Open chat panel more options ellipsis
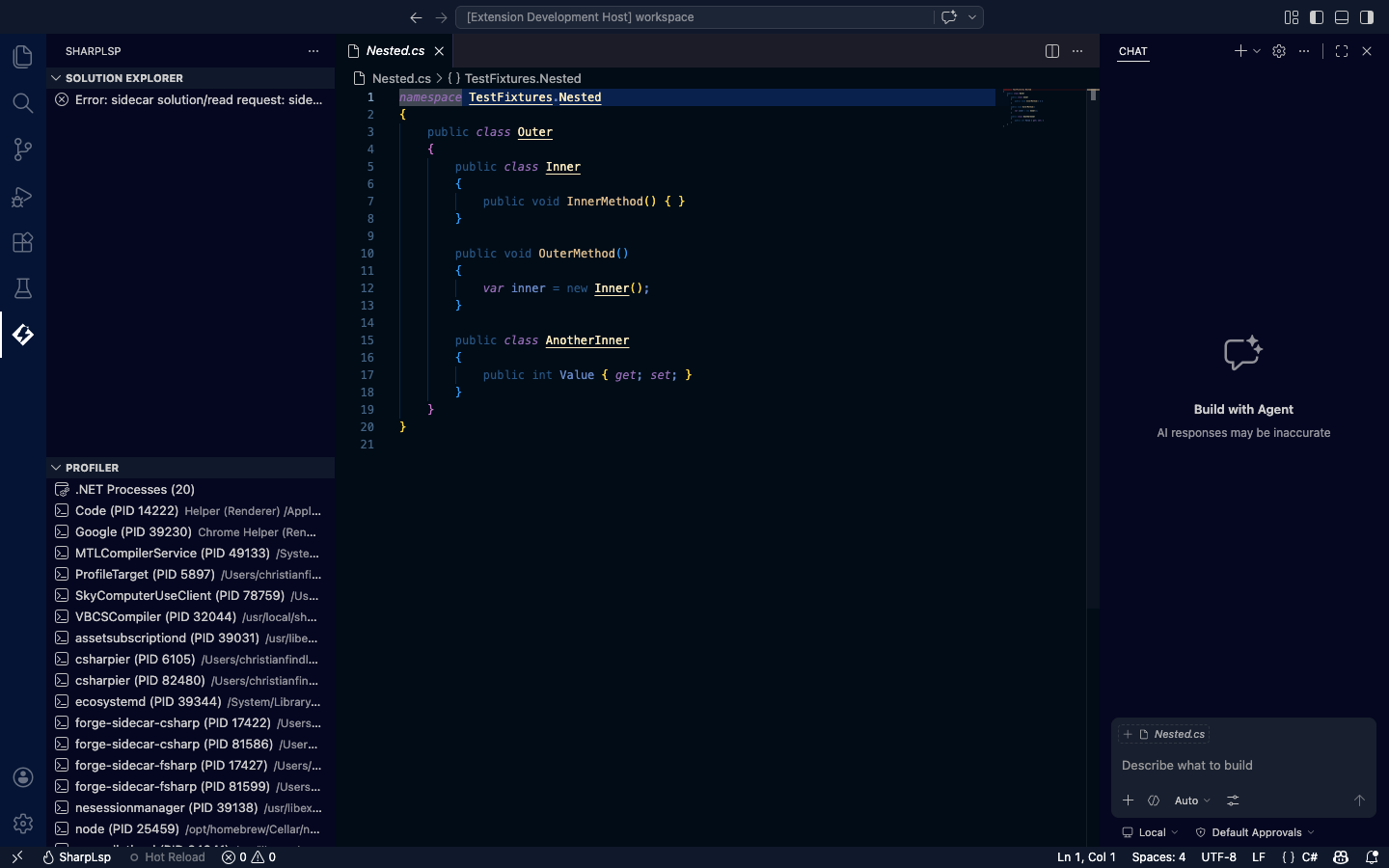 pos(1304,51)
